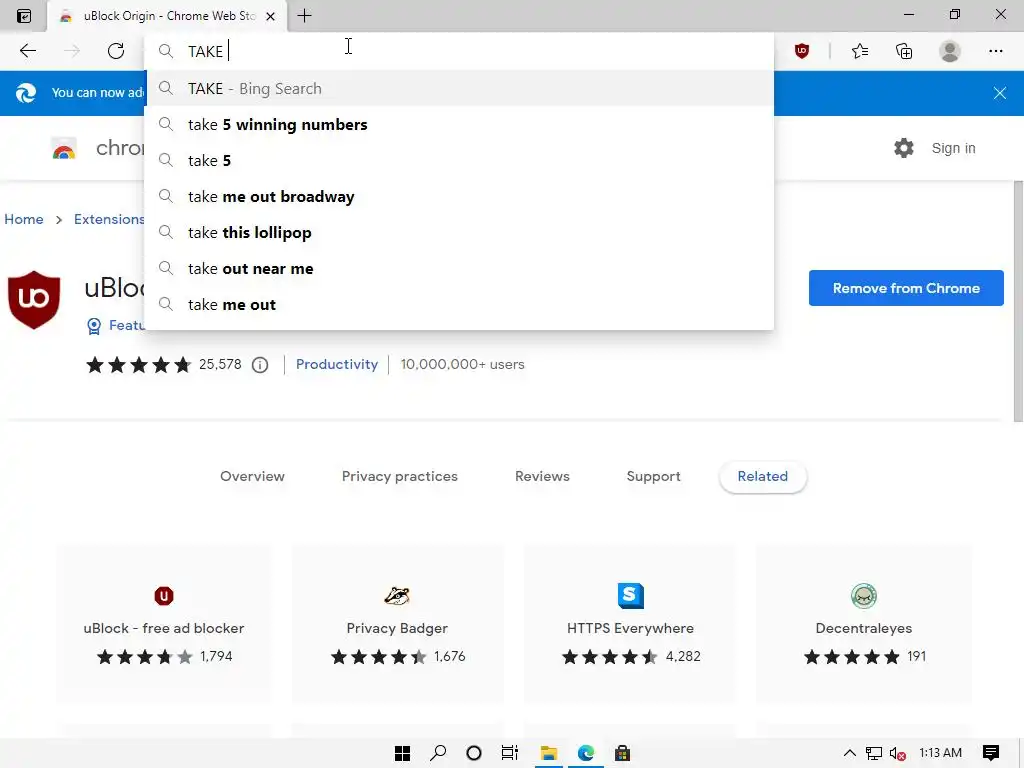Image resolution: width=1024 pixels, height=768 pixels.
Task: Click the page vertical scrollbar thumb
Action: (x=1018, y=302)
